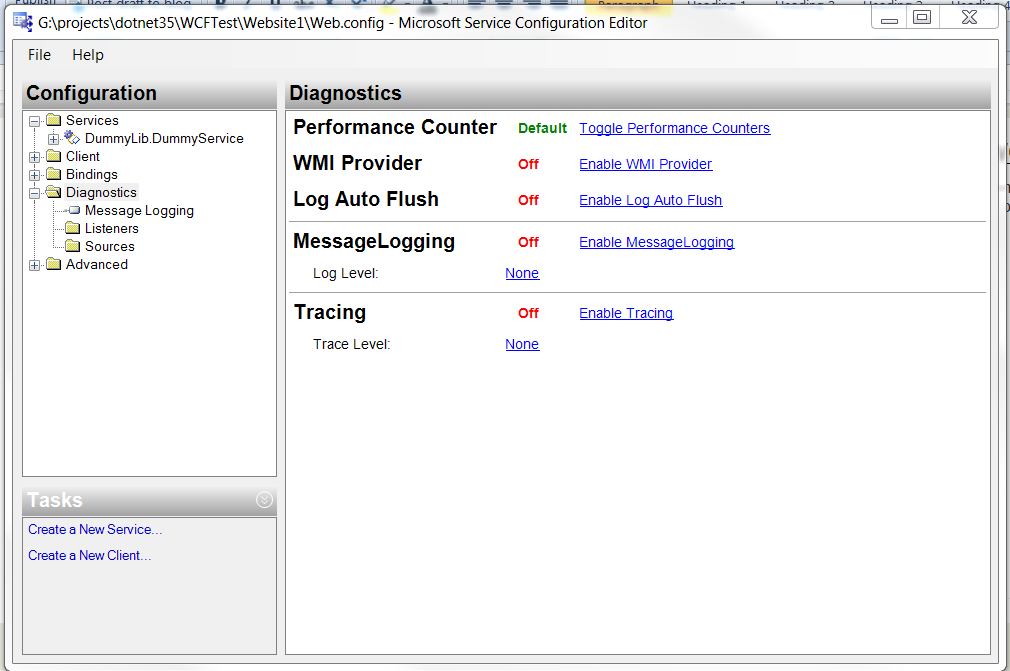The width and height of the screenshot is (1010, 671).
Task: Select Advanced in the configuration tree
Action: [97, 265]
